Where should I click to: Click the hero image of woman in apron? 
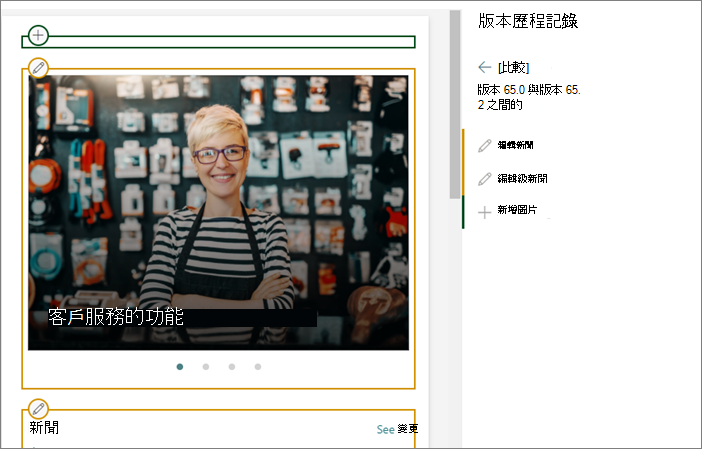(x=218, y=213)
